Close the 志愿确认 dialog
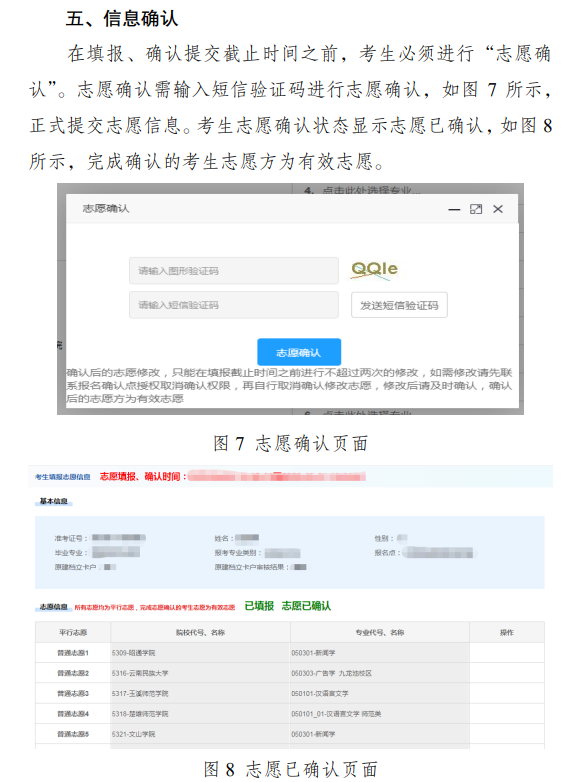Image resolution: width=586 pixels, height=782 pixels. pyautogui.click(x=498, y=209)
